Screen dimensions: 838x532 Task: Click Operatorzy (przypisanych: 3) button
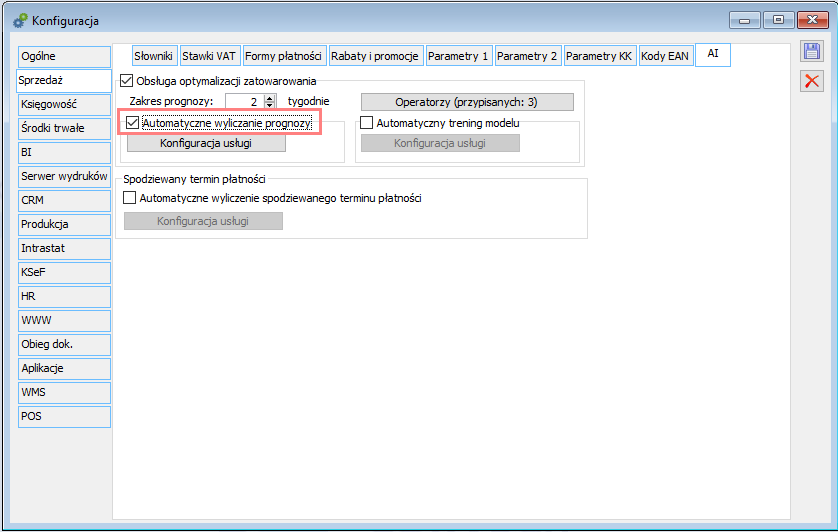467,102
